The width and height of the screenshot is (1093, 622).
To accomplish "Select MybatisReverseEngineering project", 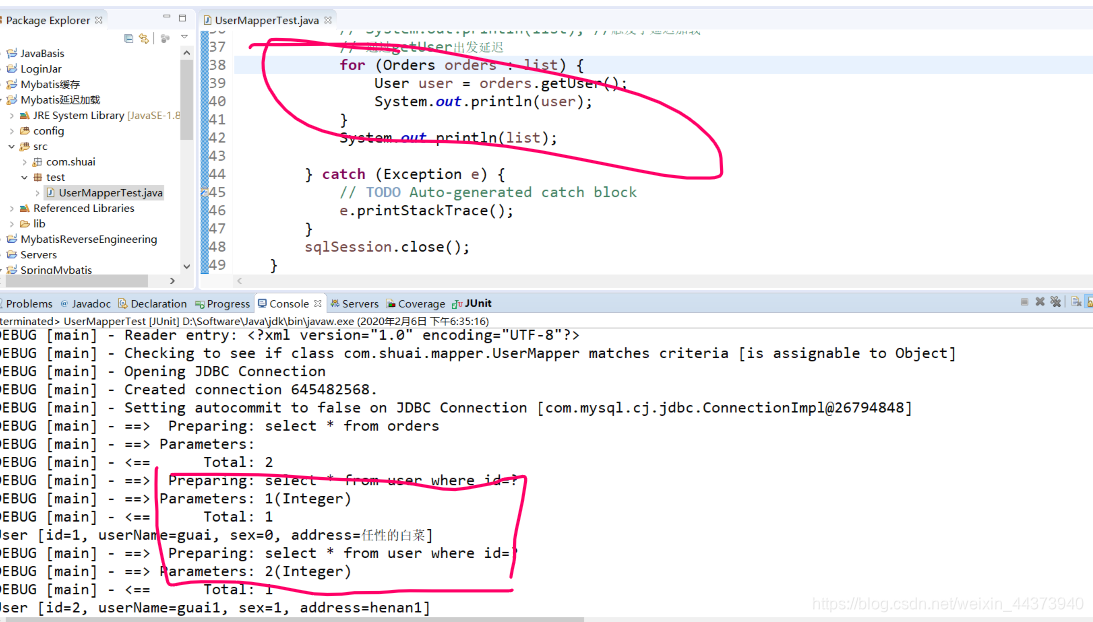I will point(82,239).
